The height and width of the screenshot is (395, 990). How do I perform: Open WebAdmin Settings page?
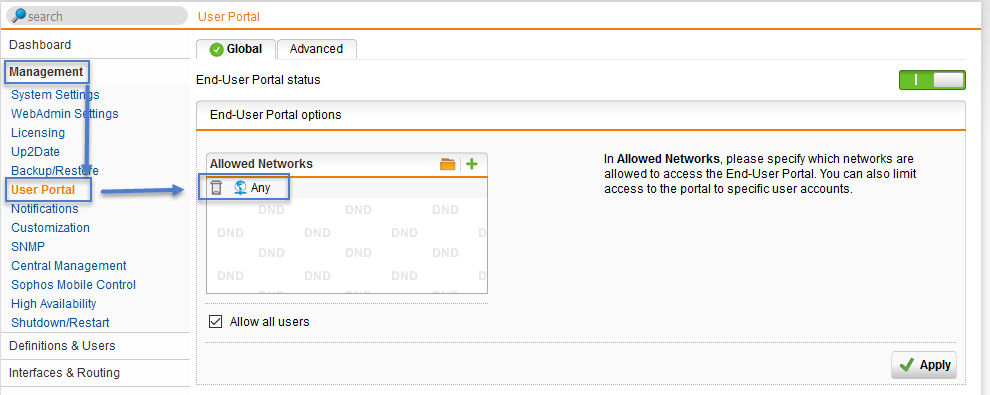[x=64, y=114]
